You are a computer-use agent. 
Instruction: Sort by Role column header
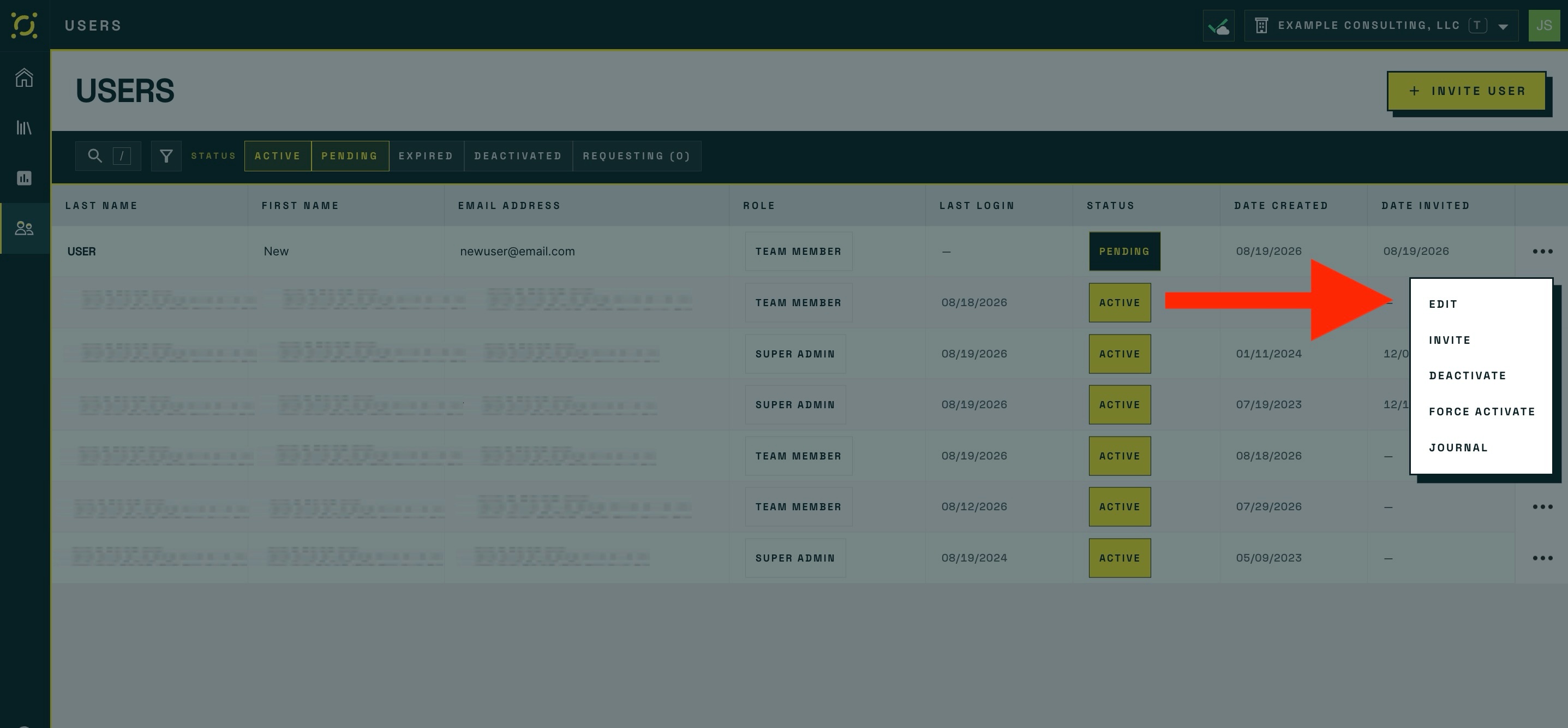759,206
